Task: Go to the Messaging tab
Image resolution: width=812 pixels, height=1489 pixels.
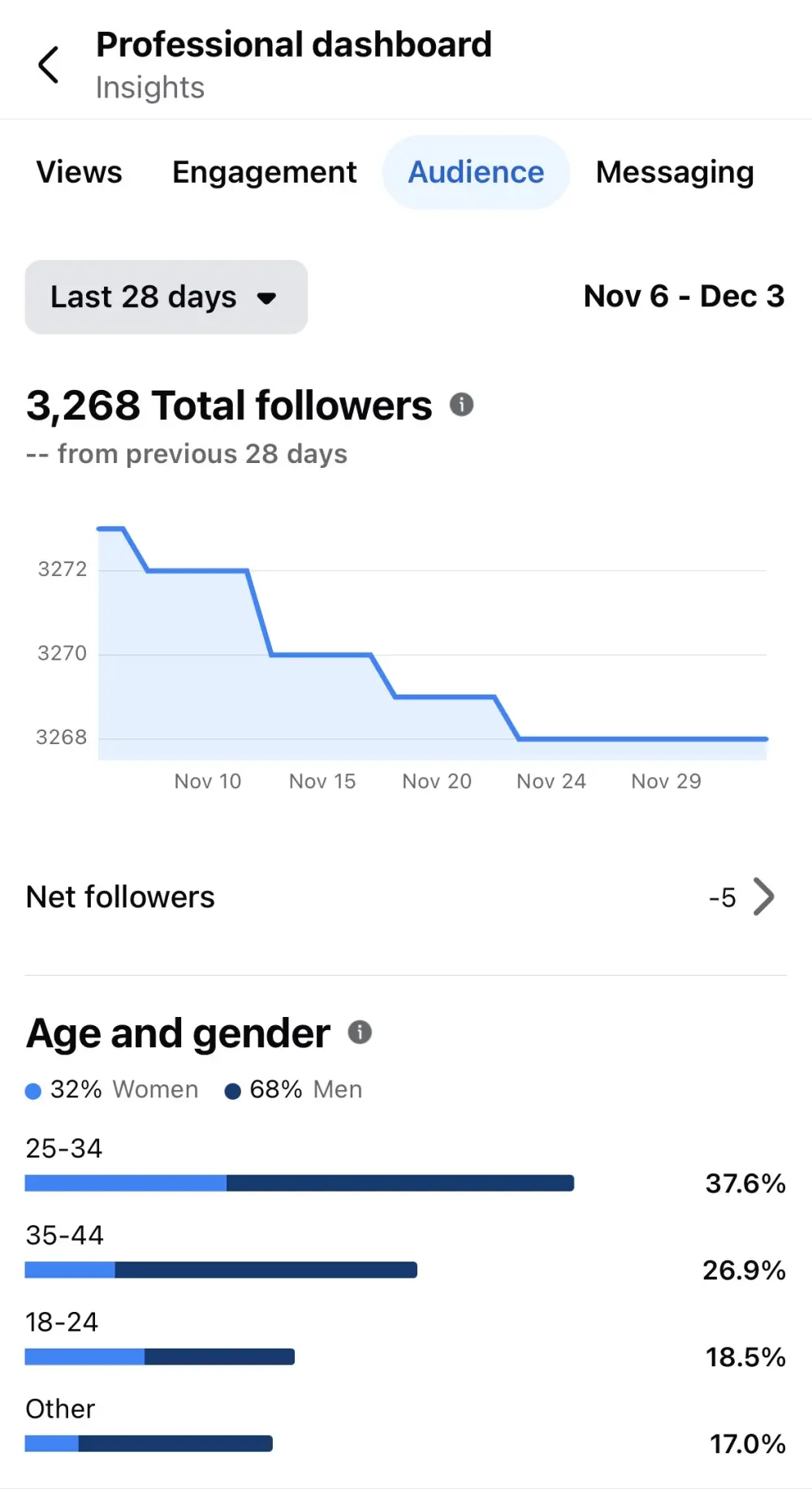Action: 675,172
